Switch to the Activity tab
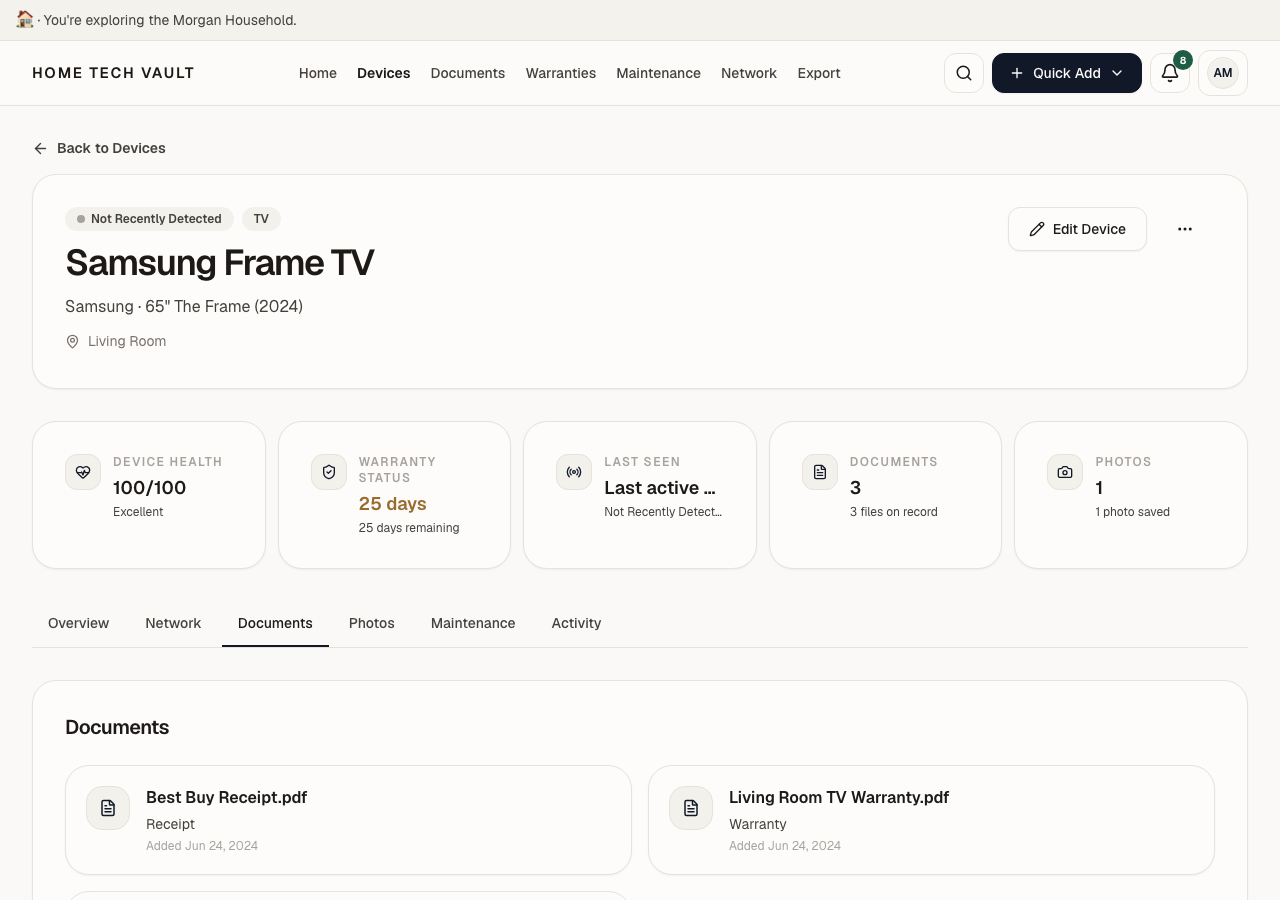The width and height of the screenshot is (1280, 900). (x=576, y=623)
